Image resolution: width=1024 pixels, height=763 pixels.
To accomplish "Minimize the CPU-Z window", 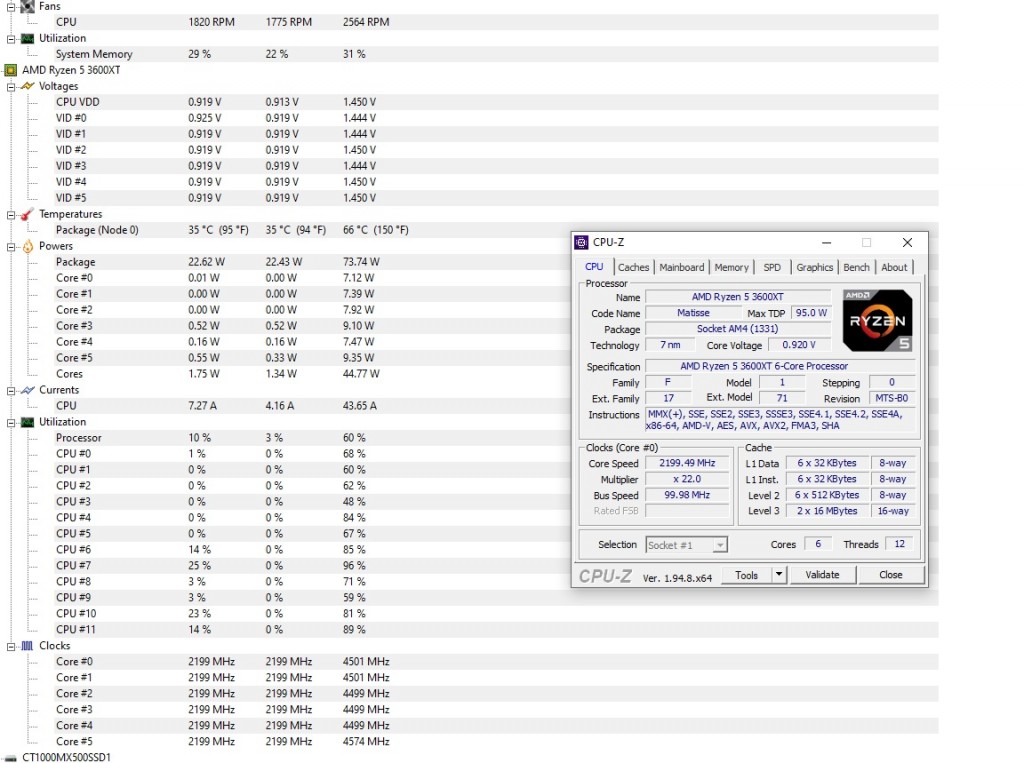I will coord(826,242).
